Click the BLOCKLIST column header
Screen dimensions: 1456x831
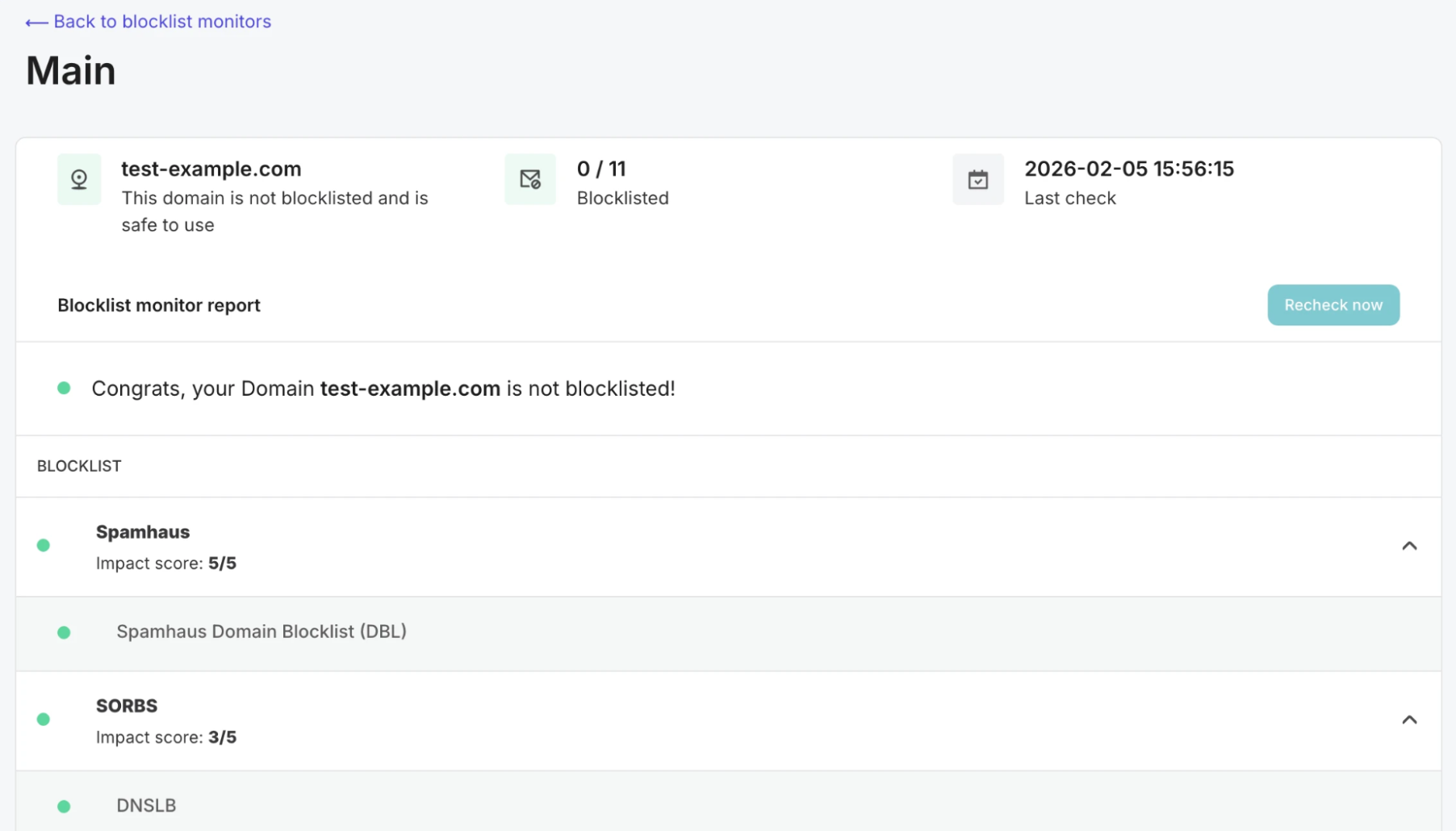pos(79,466)
